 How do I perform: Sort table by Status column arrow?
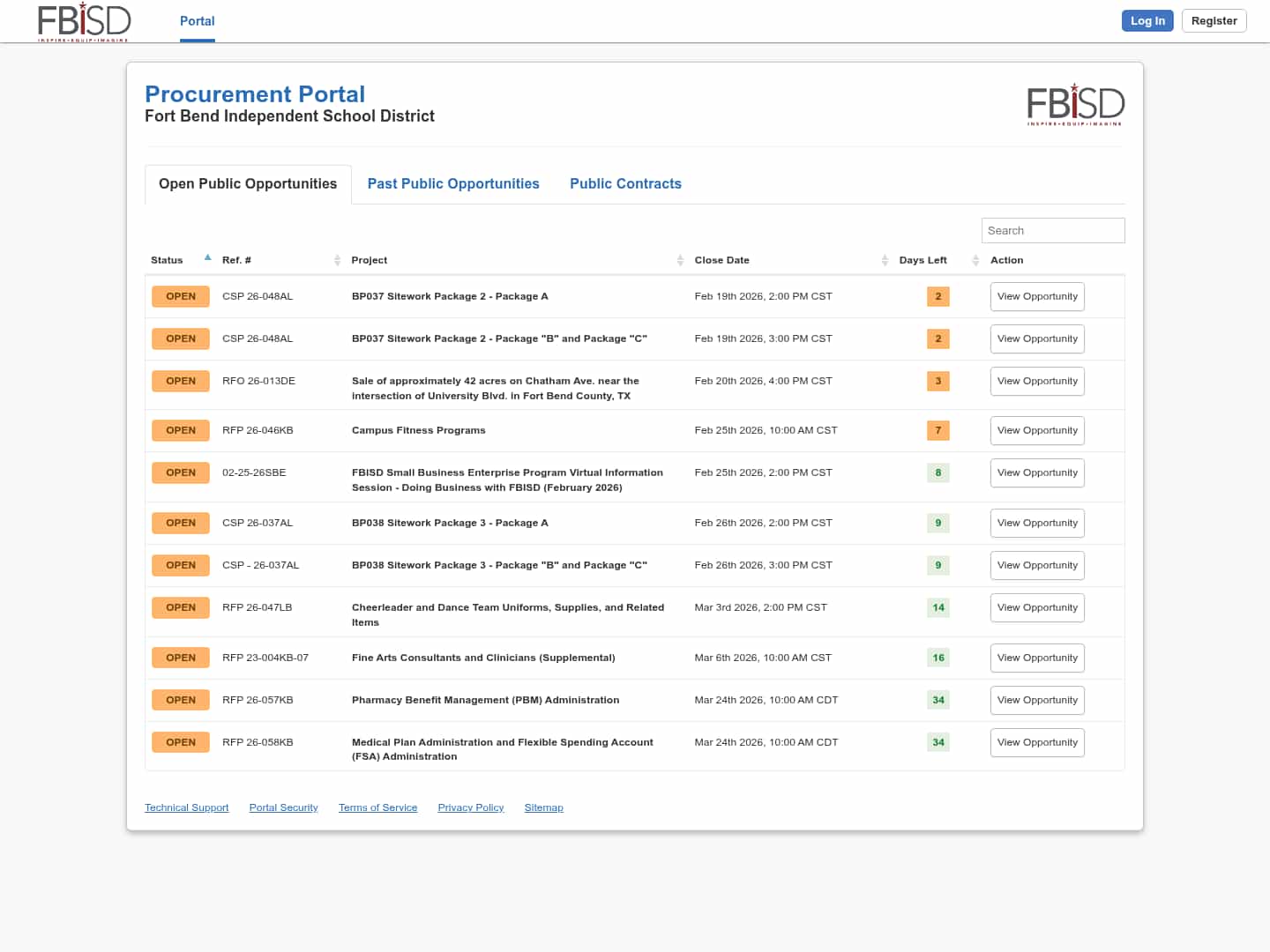207,258
